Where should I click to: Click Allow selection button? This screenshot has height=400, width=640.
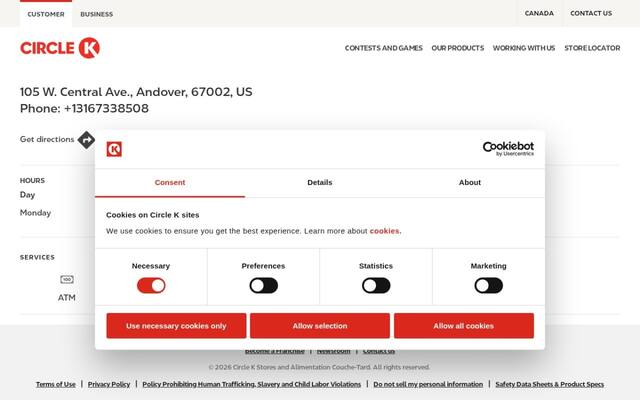click(320, 326)
